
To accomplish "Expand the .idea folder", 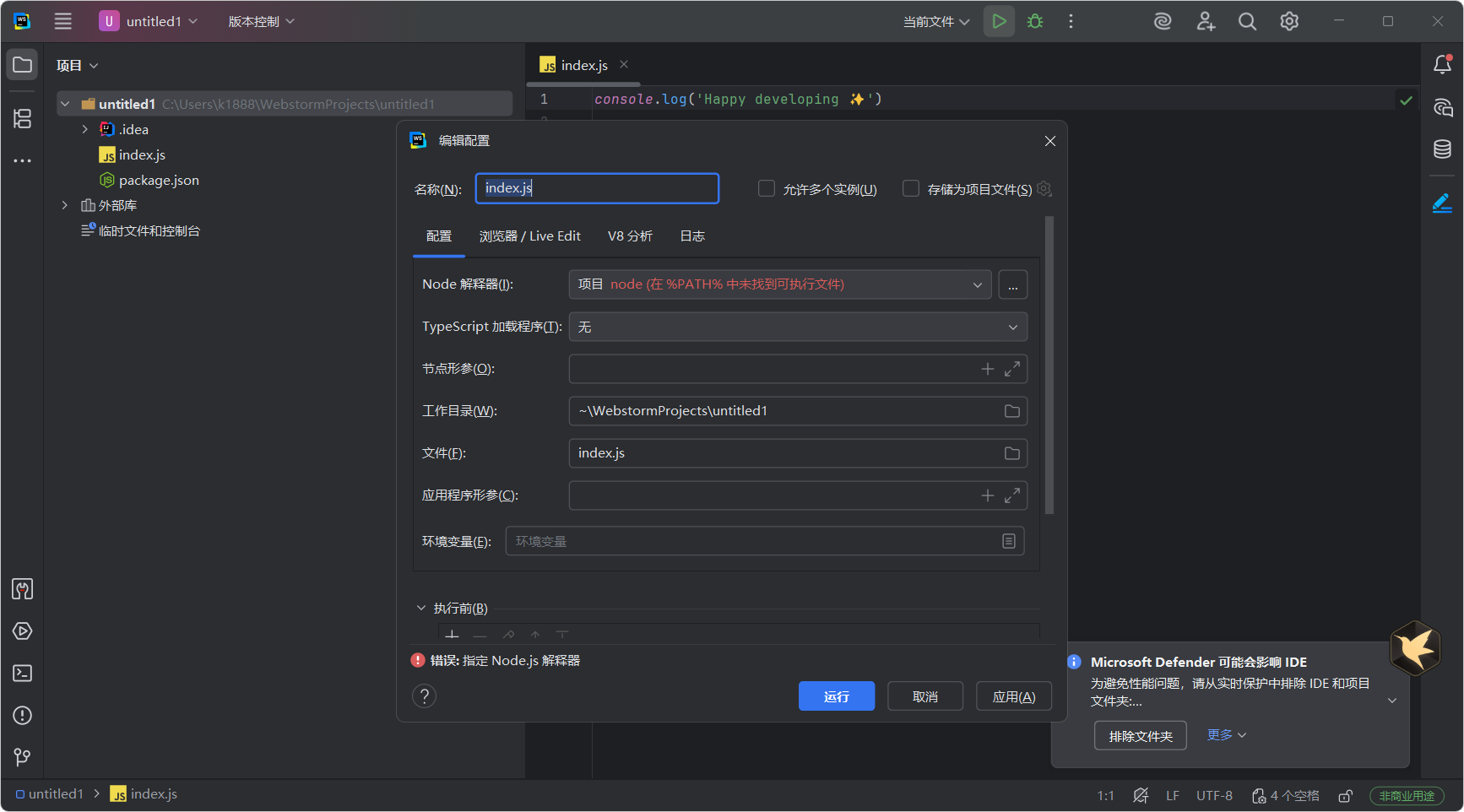I will pyautogui.click(x=84, y=129).
